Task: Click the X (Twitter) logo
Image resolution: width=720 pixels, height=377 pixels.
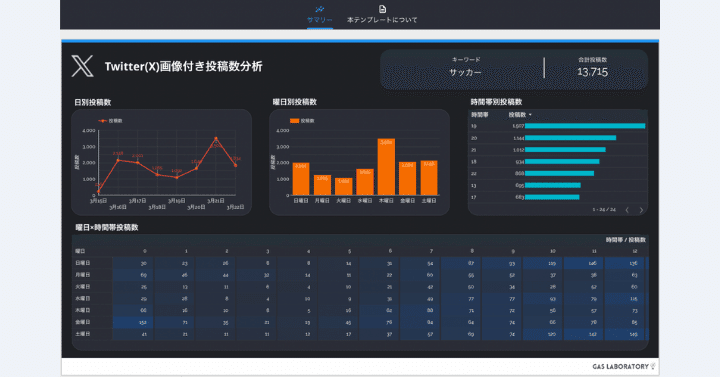Action: [x=83, y=66]
